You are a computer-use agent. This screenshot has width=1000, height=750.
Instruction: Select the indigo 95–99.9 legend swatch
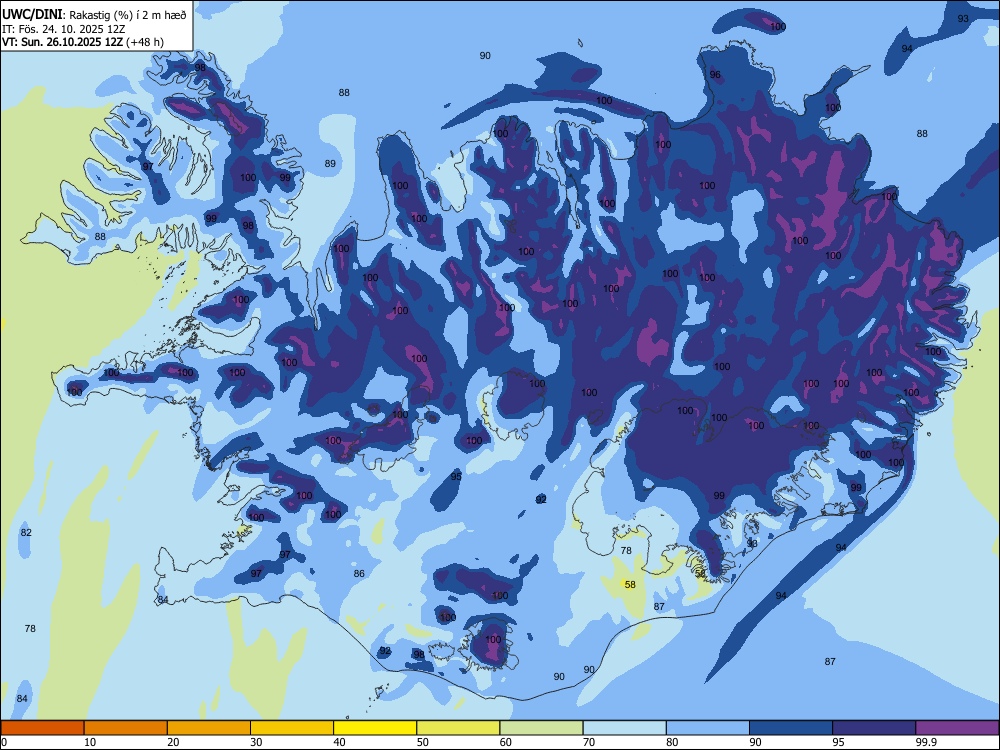[874, 728]
